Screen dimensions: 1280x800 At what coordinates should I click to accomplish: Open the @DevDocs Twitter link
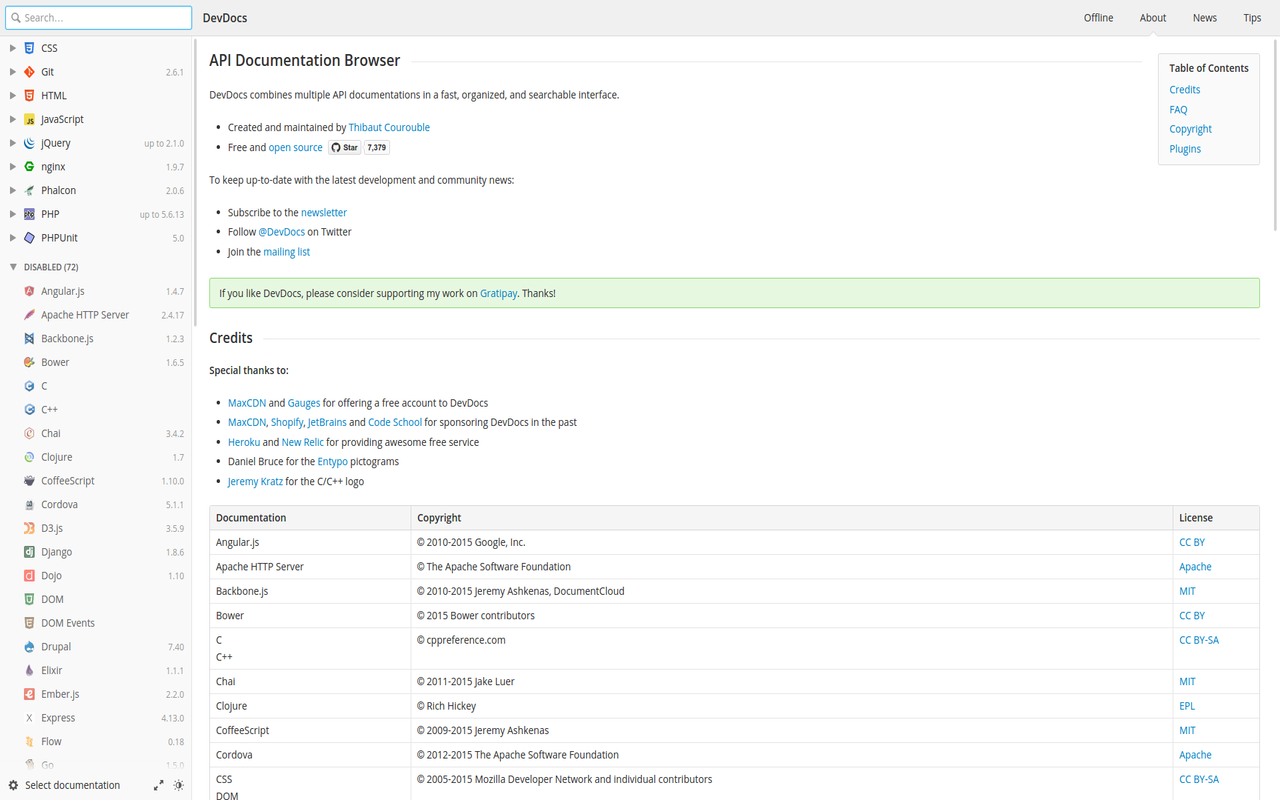(x=282, y=232)
